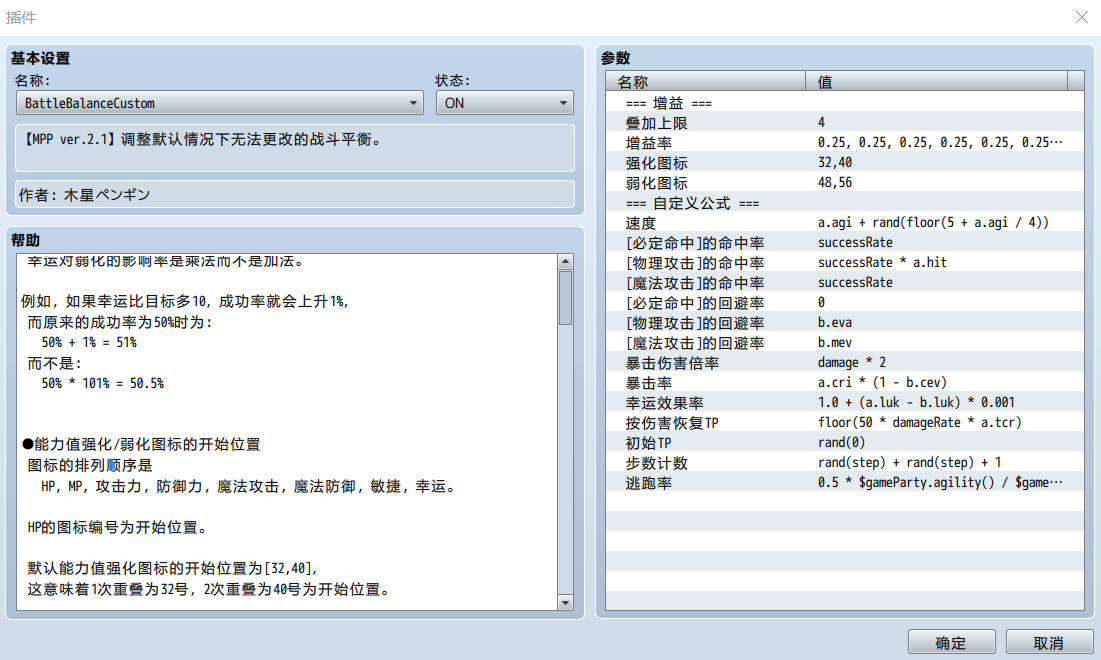Select the [魔法攻击]的命中率 parameter
The height and width of the screenshot is (660, 1101).
click(x=845, y=282)
